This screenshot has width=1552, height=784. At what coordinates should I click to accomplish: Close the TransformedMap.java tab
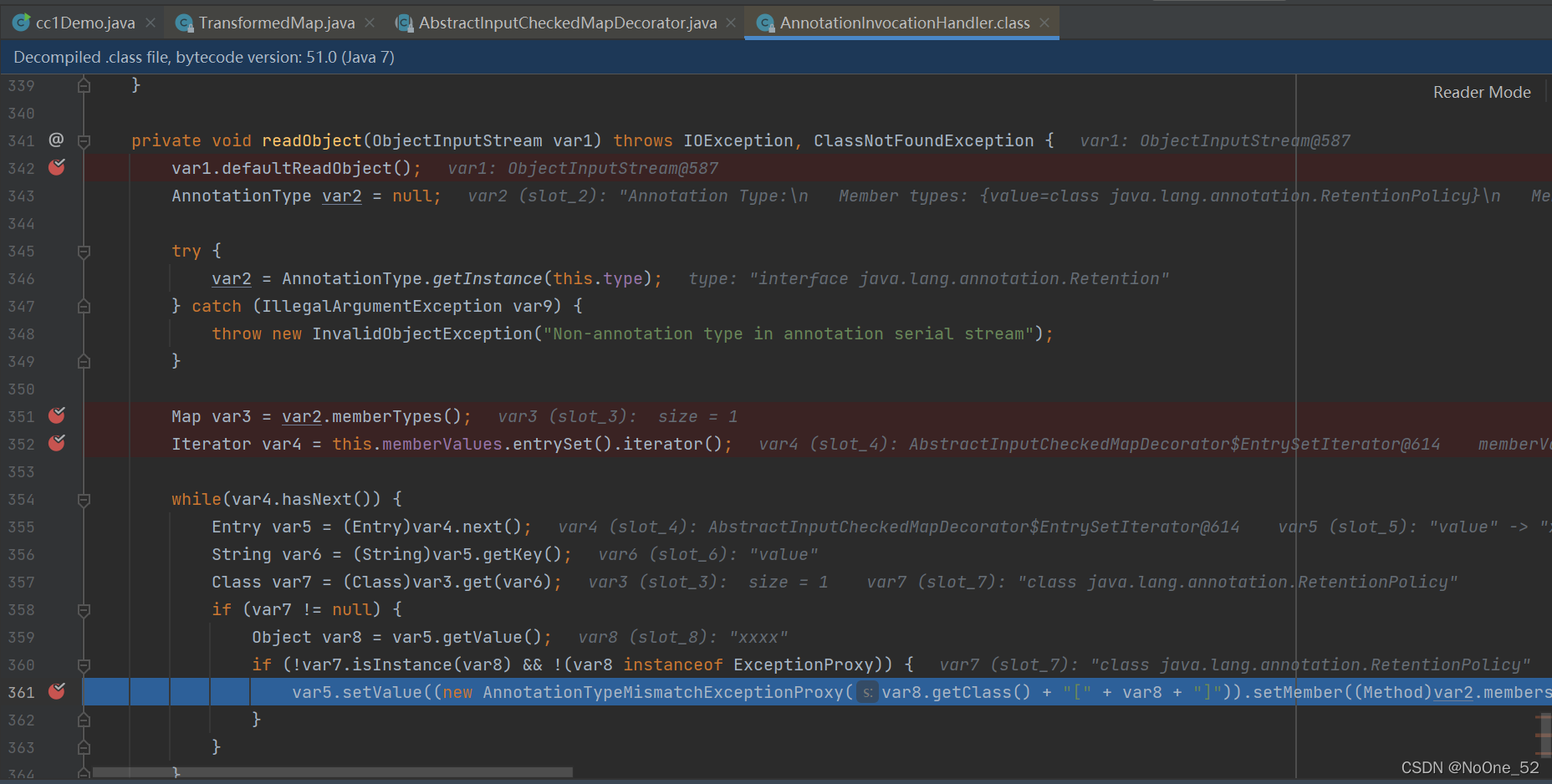[370, 23]
